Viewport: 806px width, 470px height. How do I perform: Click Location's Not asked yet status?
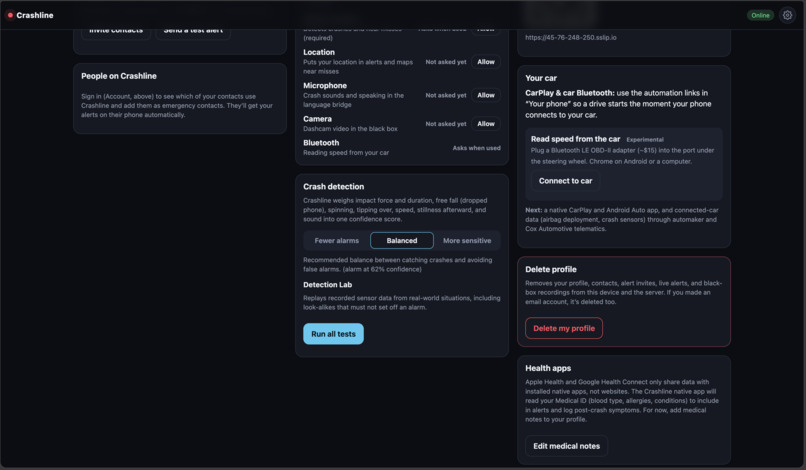pyautogui.click(x=446, y=62)
